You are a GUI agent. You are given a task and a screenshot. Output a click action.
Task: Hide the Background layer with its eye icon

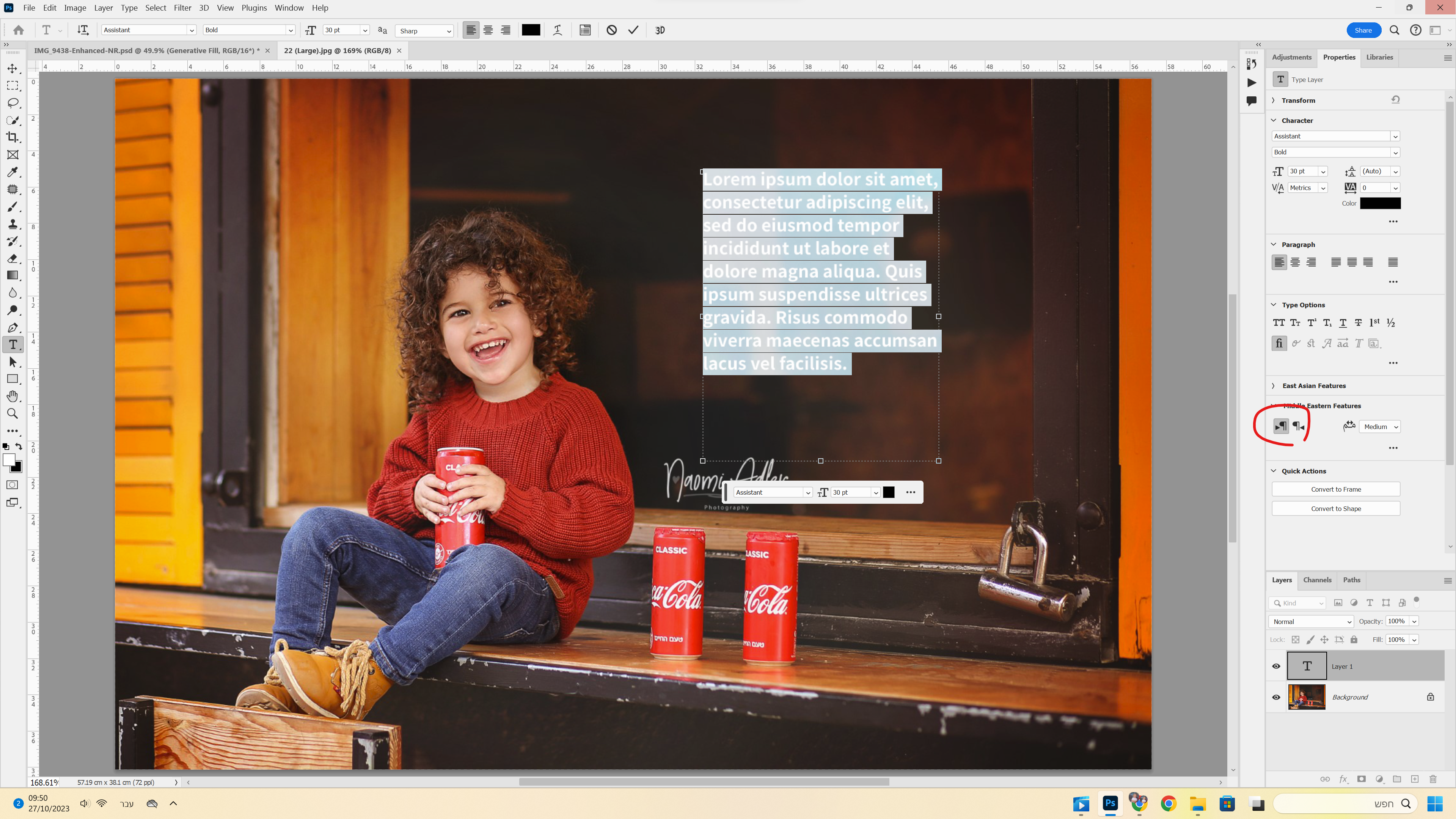1276,697
